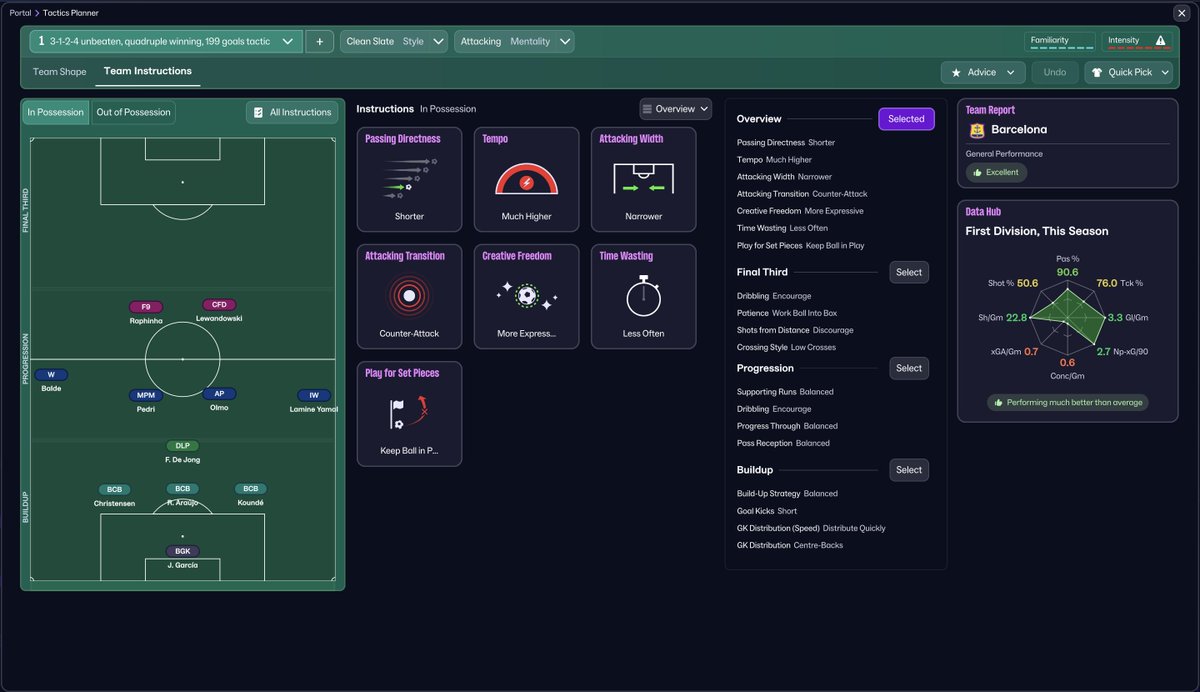This screenshot has width=1200, height=692.
Task: Click the Supporting Runs Balanced row
Action: coord(785,392)
